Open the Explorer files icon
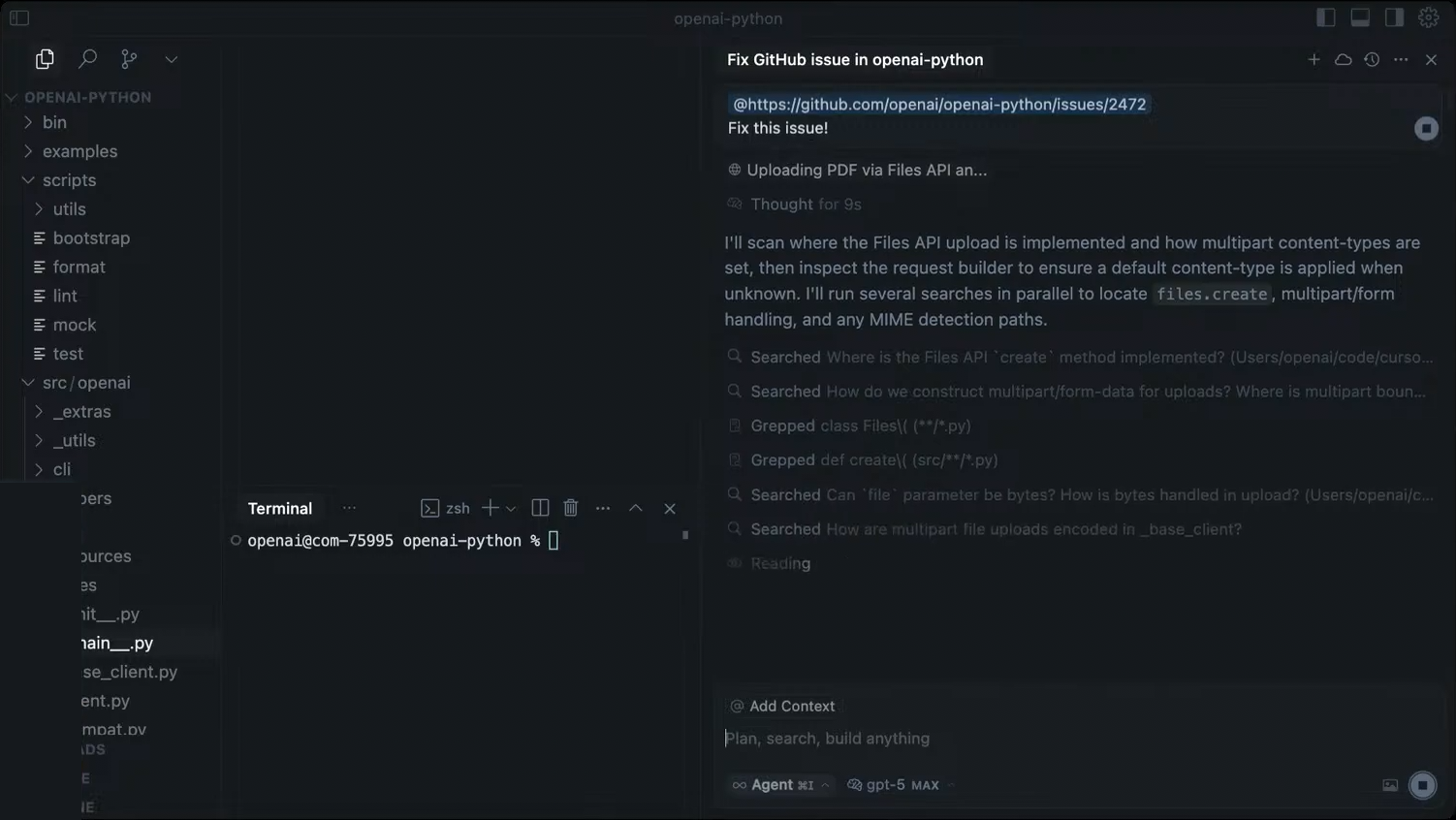Viewport: 1456px width, 820px height. tap(45, 59)
